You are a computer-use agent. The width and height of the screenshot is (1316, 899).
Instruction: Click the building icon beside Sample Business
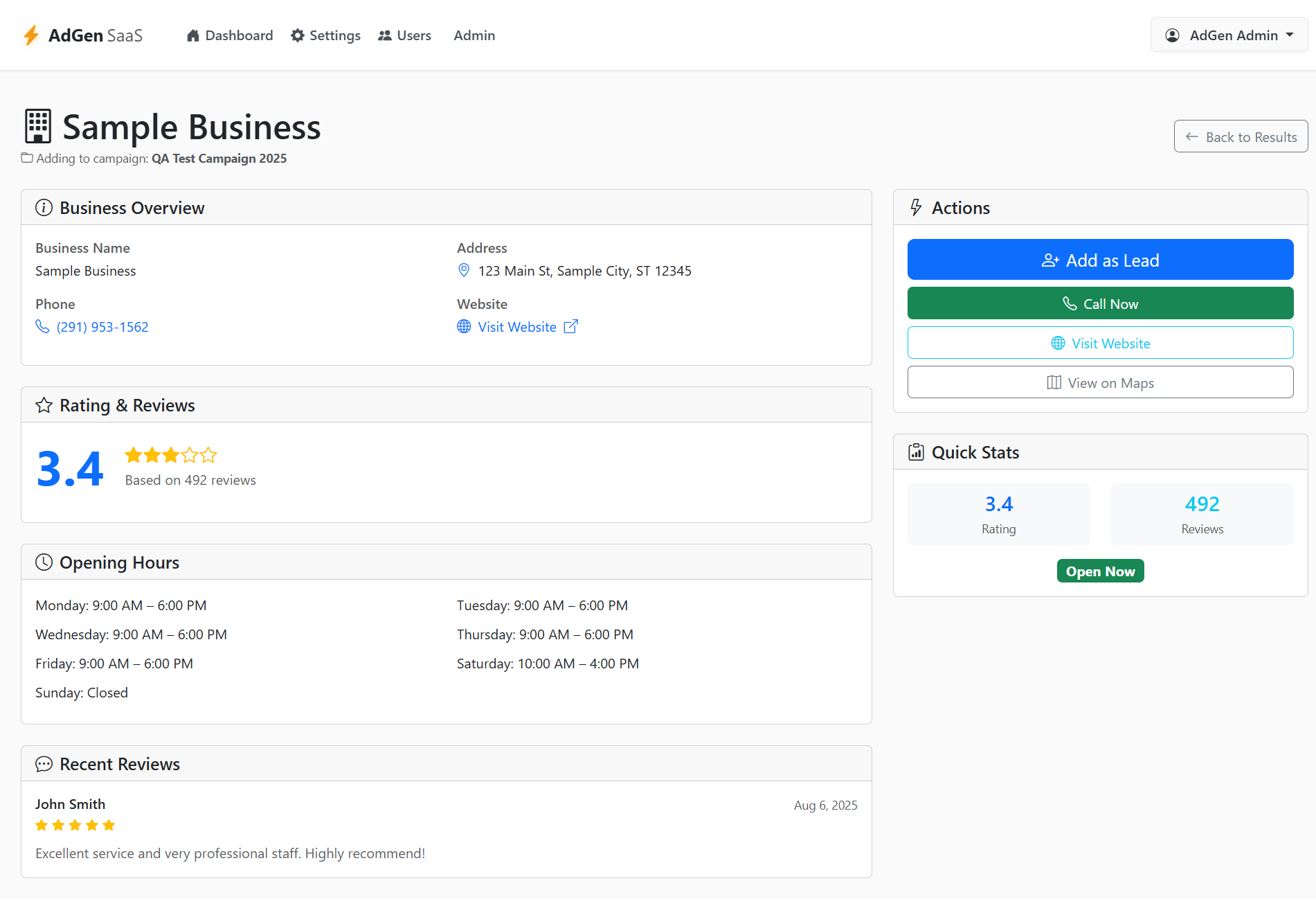[x=38, y=127]
